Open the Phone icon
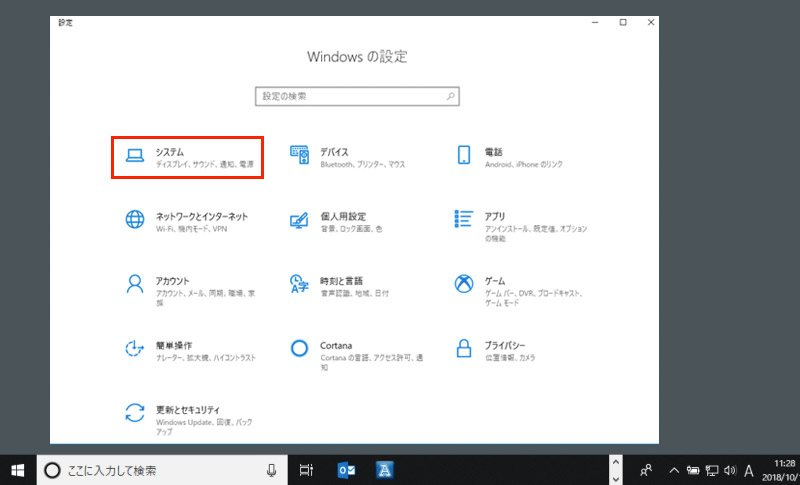The image size is (800, 485). coord(464,155)
